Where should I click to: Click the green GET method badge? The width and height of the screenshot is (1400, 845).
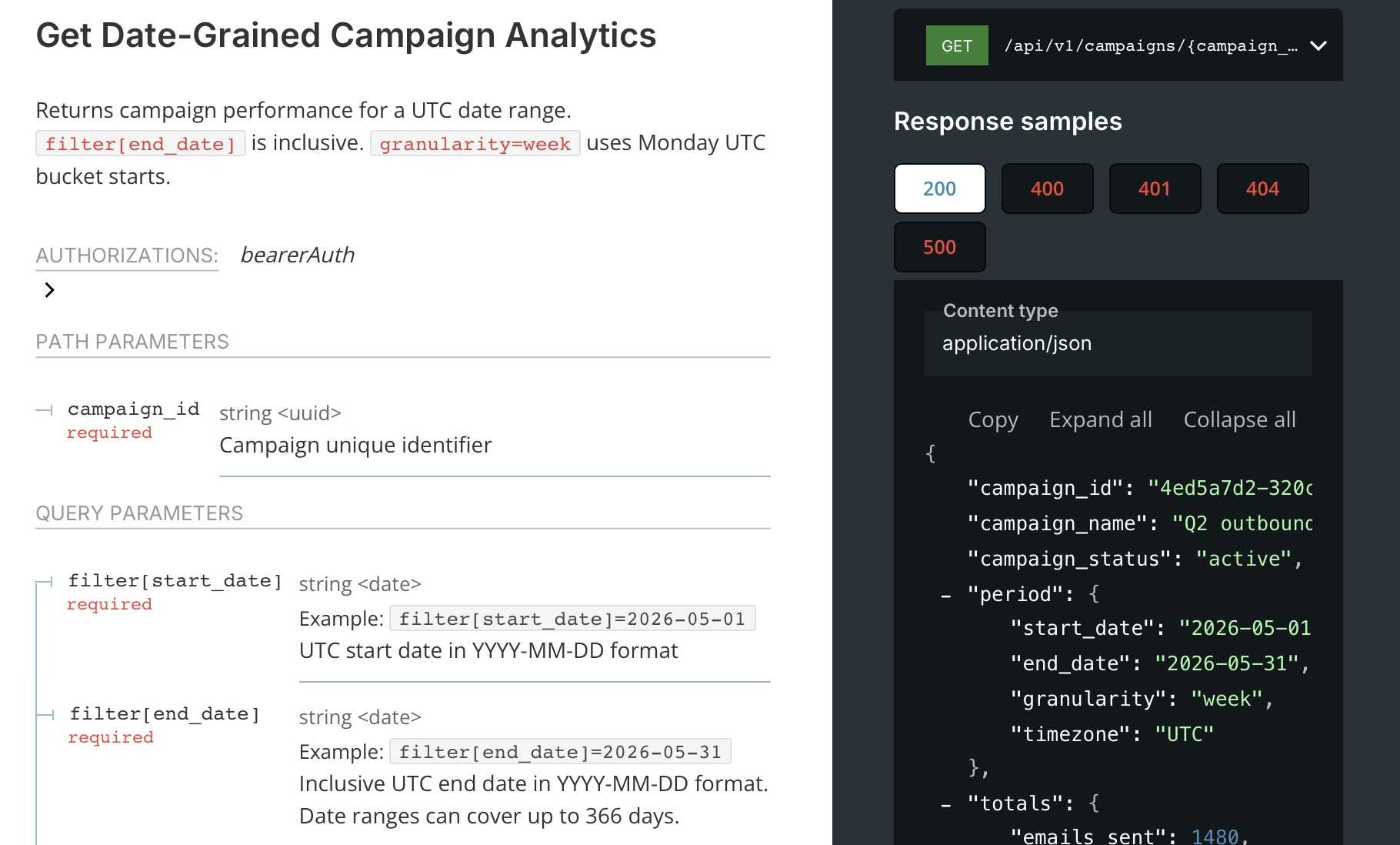pyautogui.click(x=957, y=45)
